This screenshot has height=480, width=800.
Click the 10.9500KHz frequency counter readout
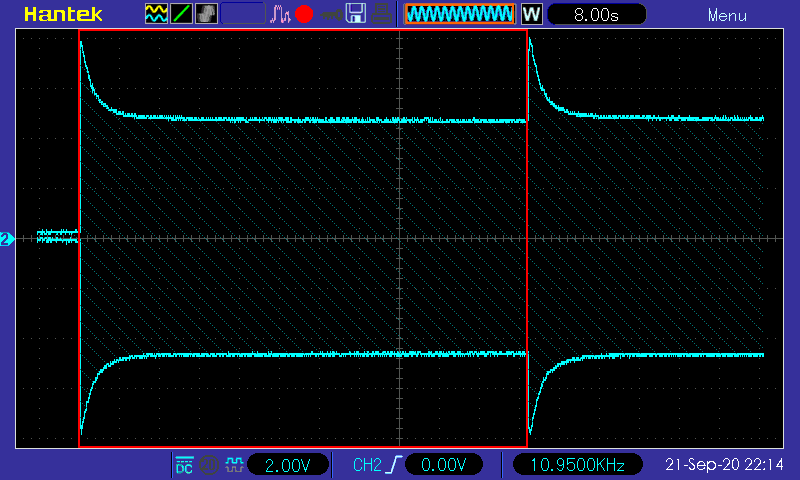(x=578, y=465)
